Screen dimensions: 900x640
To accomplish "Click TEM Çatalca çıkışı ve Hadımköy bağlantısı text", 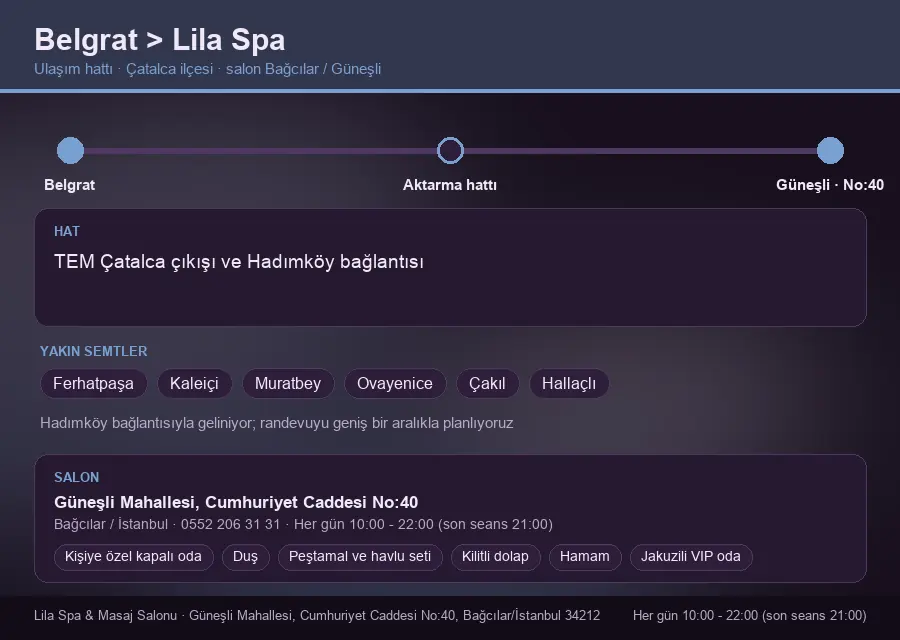I will tap(239, 262).
